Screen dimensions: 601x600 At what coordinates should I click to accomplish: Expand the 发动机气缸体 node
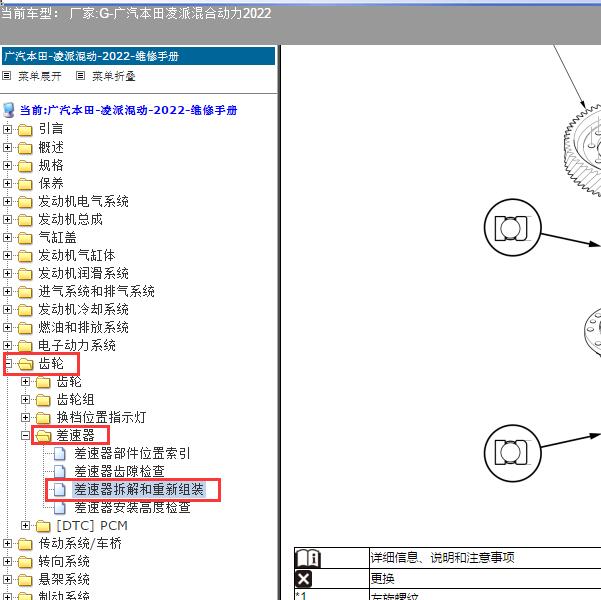click(x=7, y=255)
